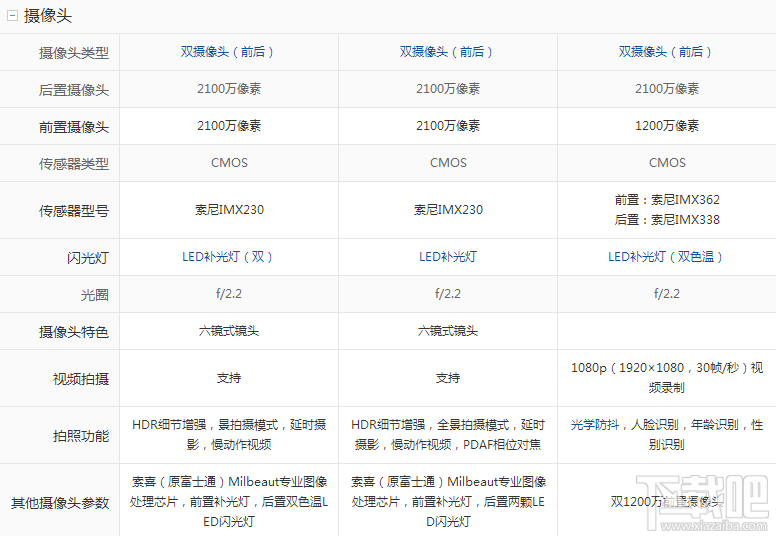The height and width of the screenshot is (536, 776).
Task: Select the 人脸识别，年龄识别 text
Action: [x=684, y=425]
